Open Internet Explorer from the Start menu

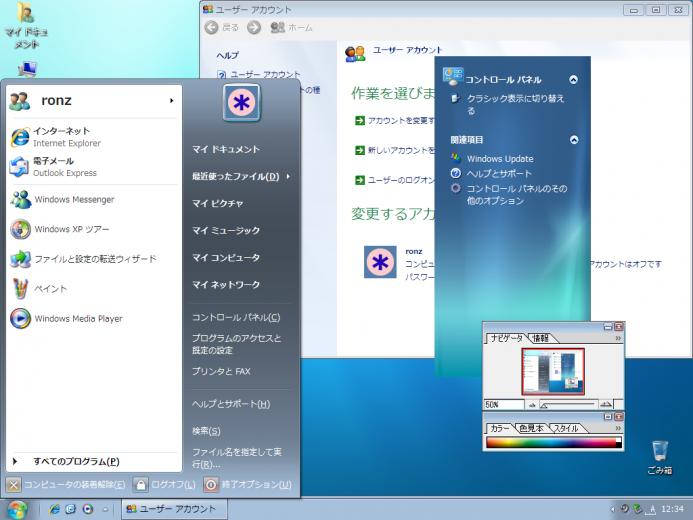(x=93, y=137)
